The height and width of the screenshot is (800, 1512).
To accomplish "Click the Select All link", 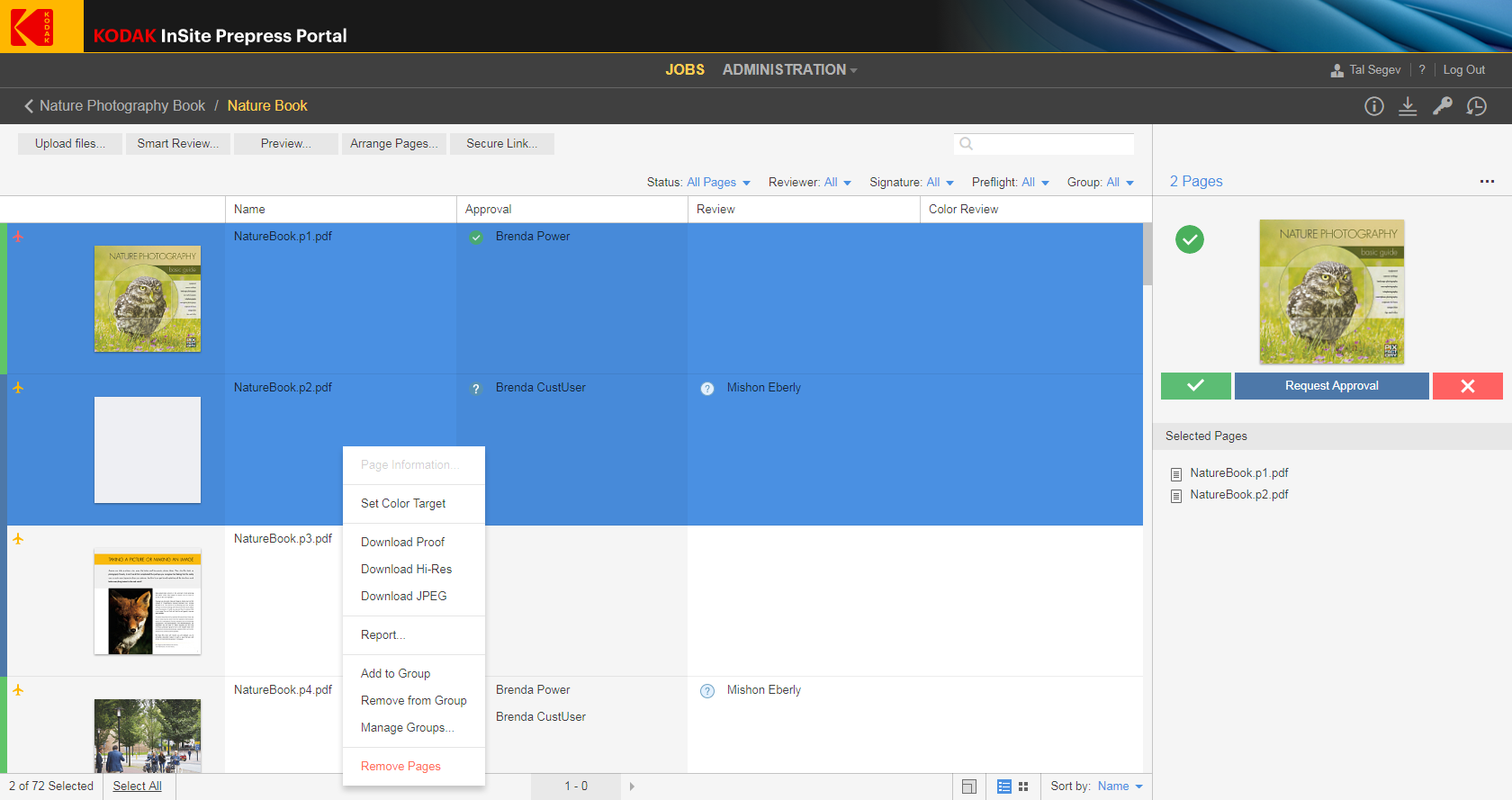I will click(x=137, y=787).
